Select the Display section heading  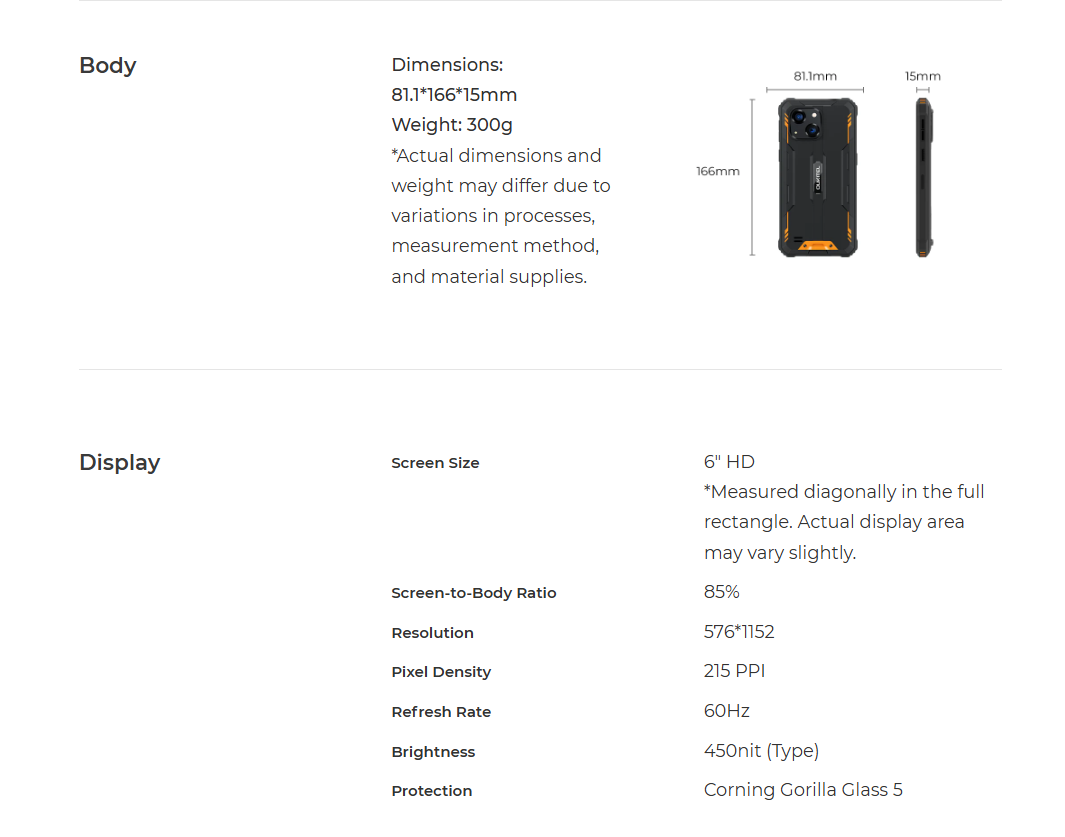coord(120,462)
